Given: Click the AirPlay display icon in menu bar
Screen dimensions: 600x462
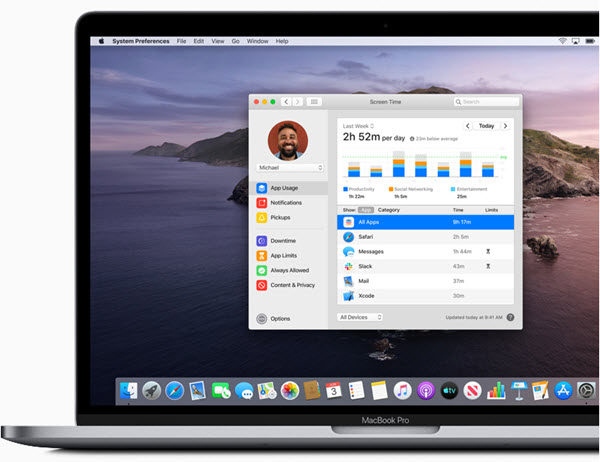Looking at the screenshot, I should tap(576, 41).
